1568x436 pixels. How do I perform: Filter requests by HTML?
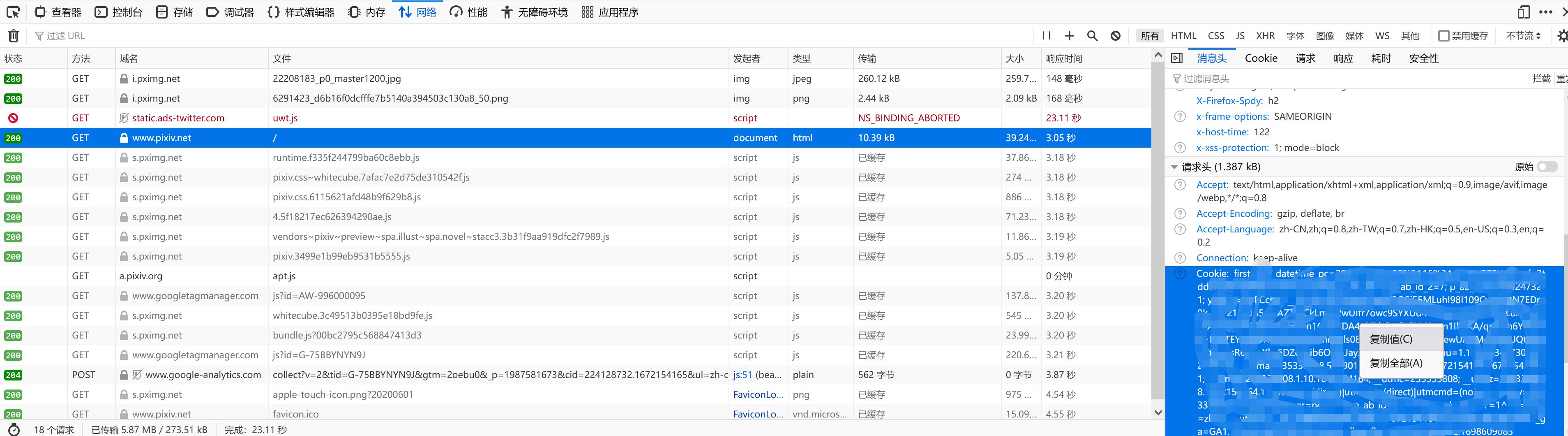(x=1184, y=36)
